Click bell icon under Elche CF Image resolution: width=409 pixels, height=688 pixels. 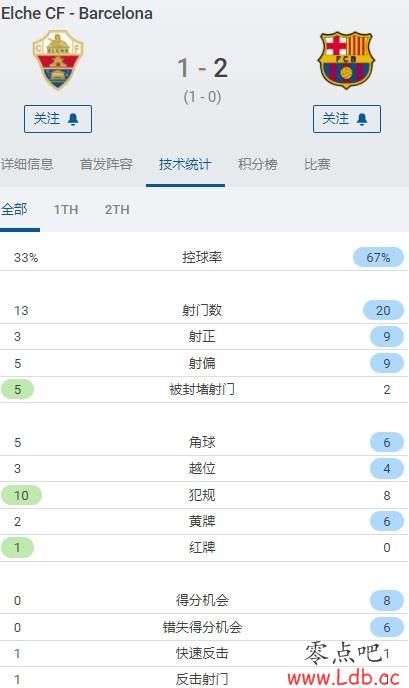(73, 119)
